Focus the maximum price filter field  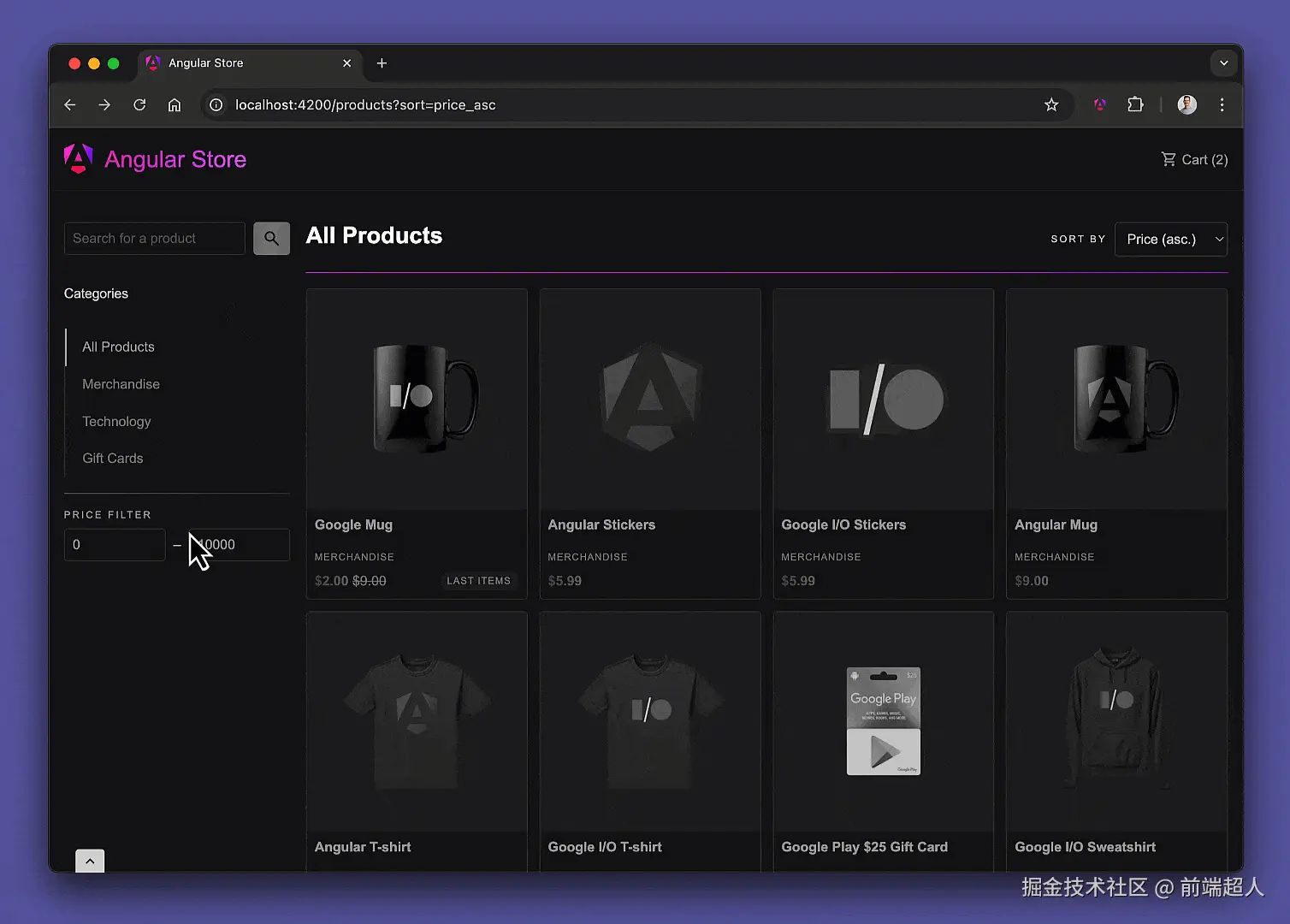(x=239, y=545)
